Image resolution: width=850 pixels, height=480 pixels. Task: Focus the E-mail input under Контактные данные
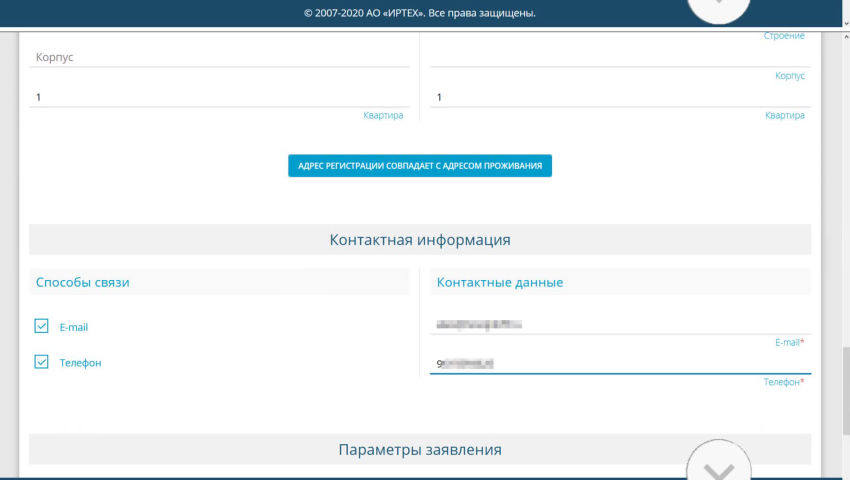coord(620,324)
